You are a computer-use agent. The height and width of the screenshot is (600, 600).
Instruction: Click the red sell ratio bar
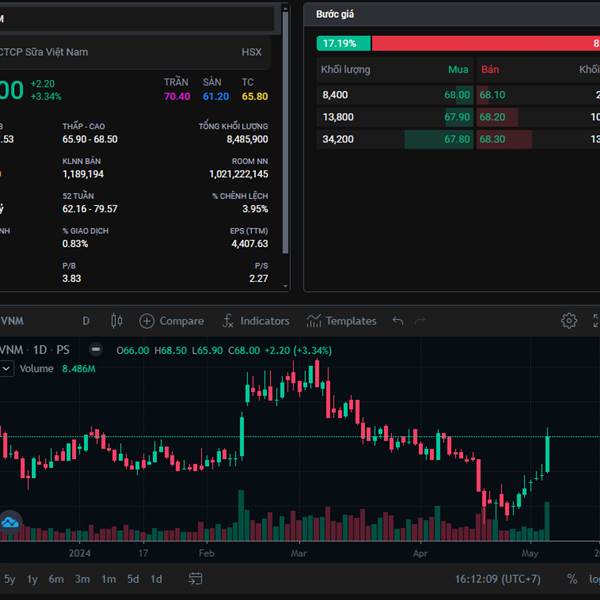click(486, 43)
